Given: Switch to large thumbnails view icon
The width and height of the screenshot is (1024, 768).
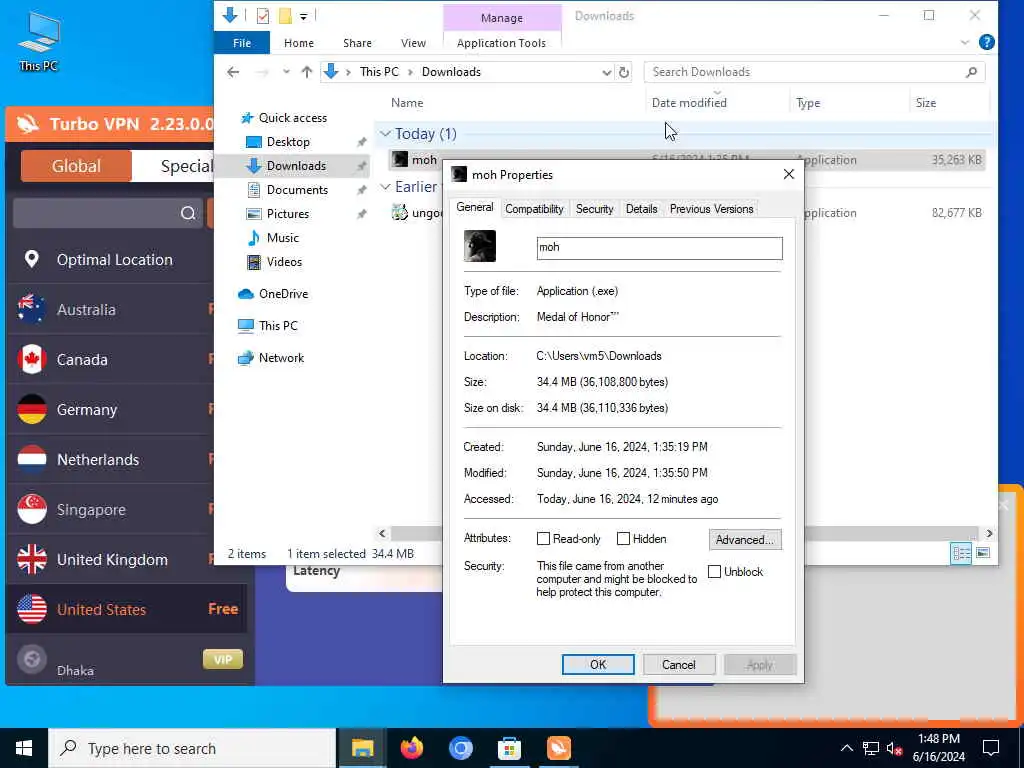Looking at the screenshot, I should 983,553.
